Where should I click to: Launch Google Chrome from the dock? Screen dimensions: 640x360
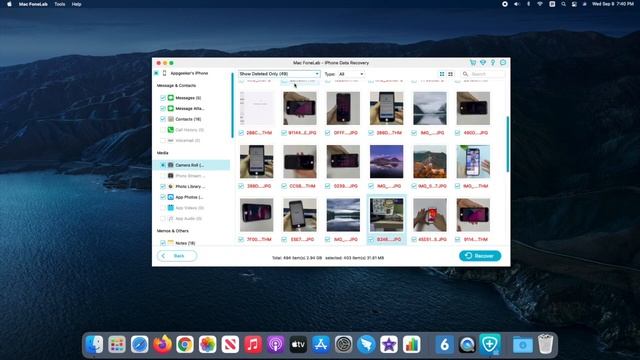tap(185, 344)
